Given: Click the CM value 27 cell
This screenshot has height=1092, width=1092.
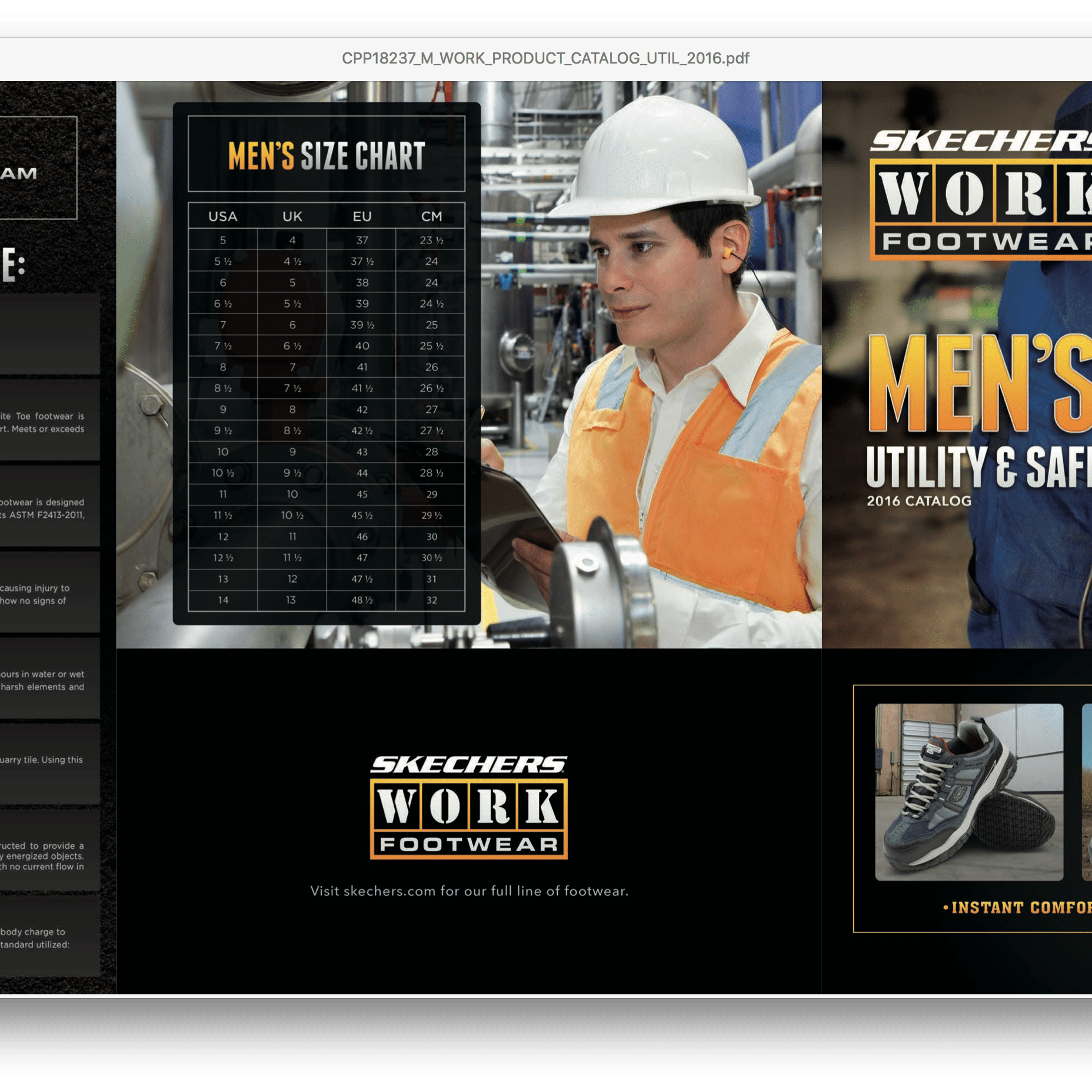Looking at the screenshot, I should pos(431,409).
